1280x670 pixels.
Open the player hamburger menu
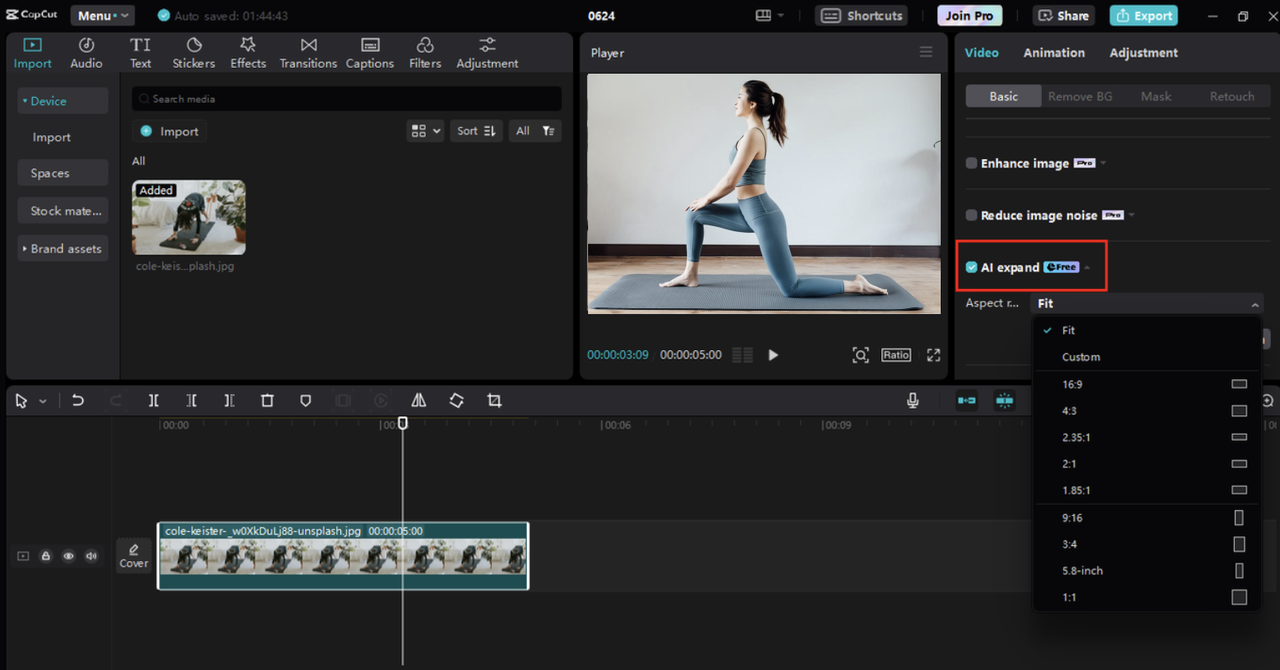click(x=926, y=52)
